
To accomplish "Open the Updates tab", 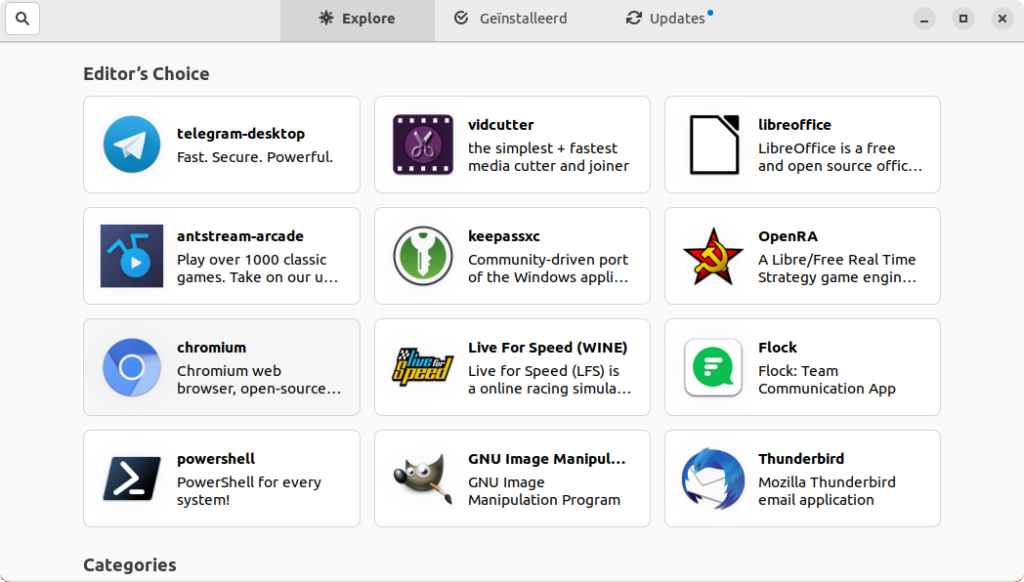I will 669,20.
